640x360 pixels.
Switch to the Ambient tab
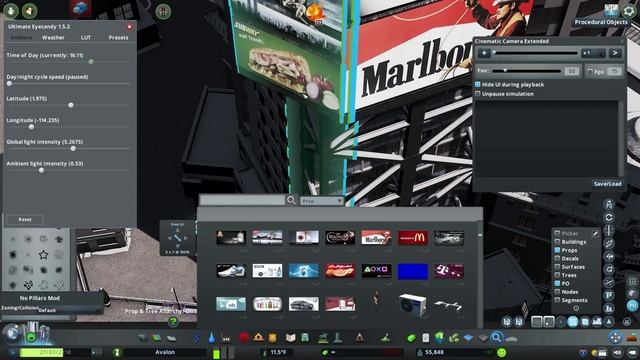[x=21, y=38]
